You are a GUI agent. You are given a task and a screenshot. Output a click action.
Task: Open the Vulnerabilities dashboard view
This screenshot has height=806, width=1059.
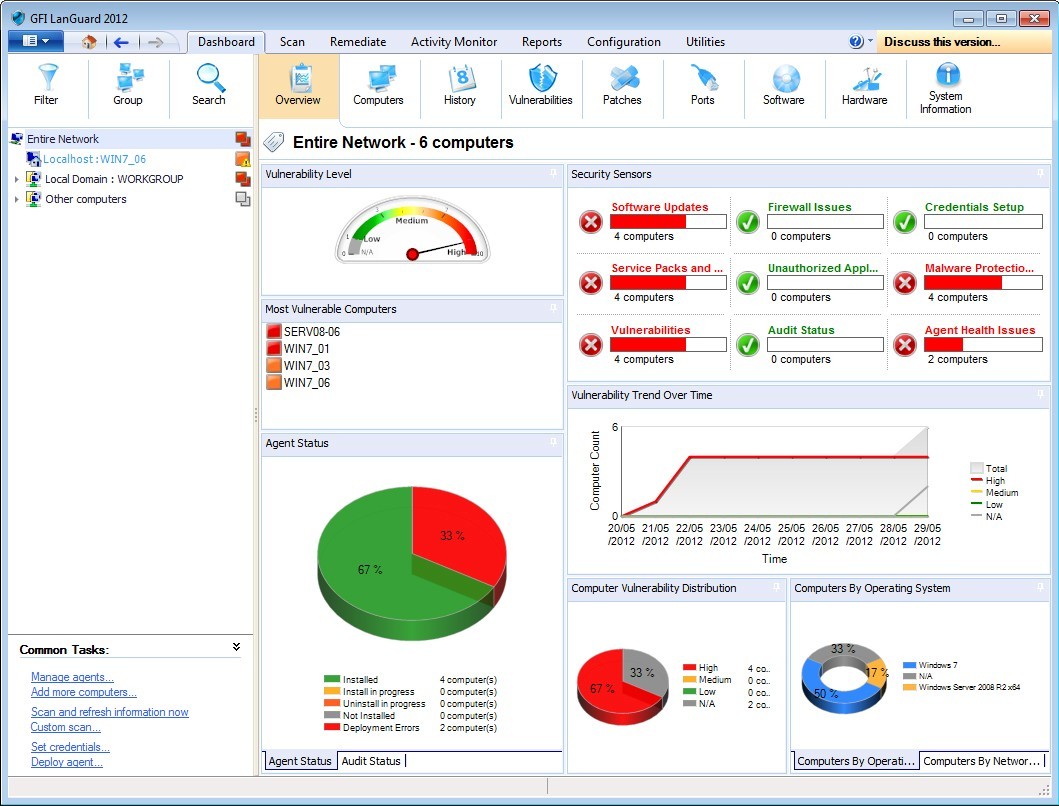pyautogui.click(x=540, y=84)
